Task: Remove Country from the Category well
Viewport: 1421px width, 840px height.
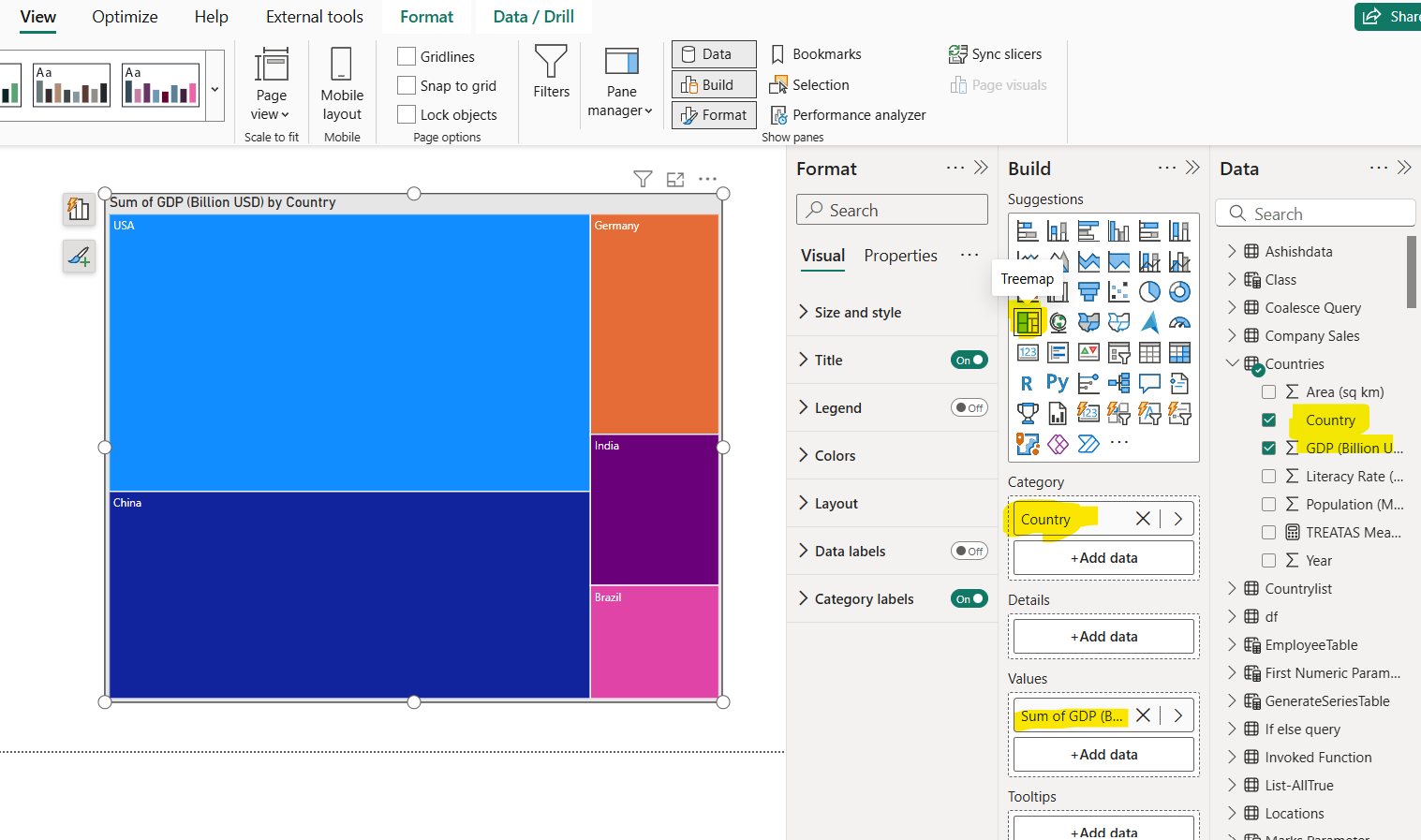Action: 1142,518
